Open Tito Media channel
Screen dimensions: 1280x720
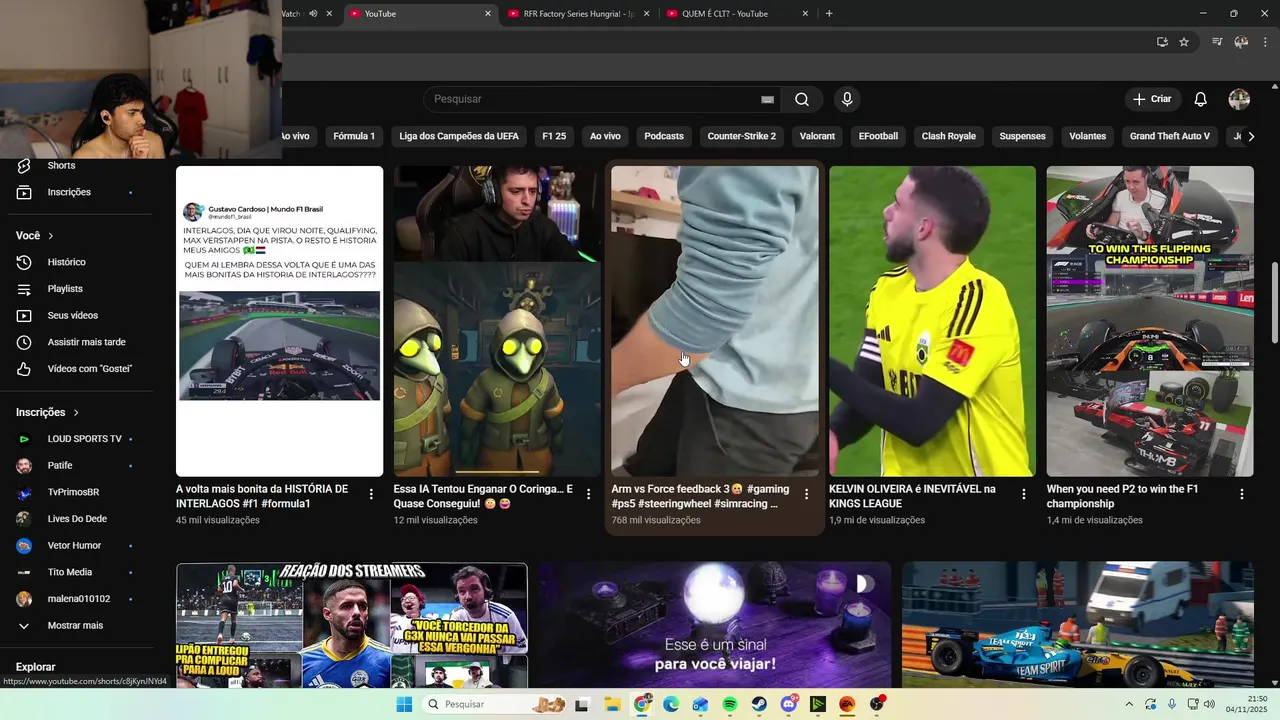click(x=70, y=572)
